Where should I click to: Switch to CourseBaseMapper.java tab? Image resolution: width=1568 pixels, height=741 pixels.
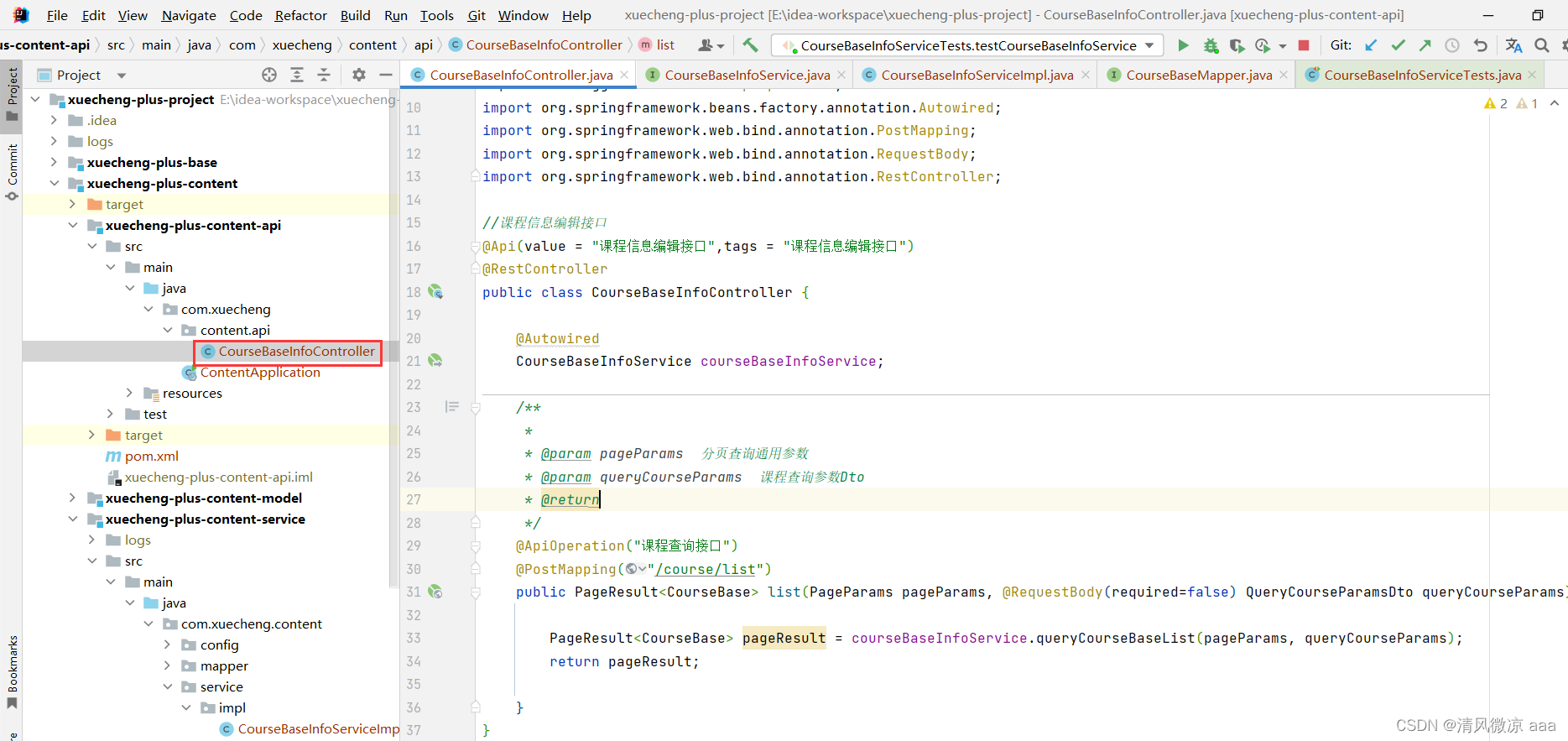pyautogui.click(x=1199, y=75)
